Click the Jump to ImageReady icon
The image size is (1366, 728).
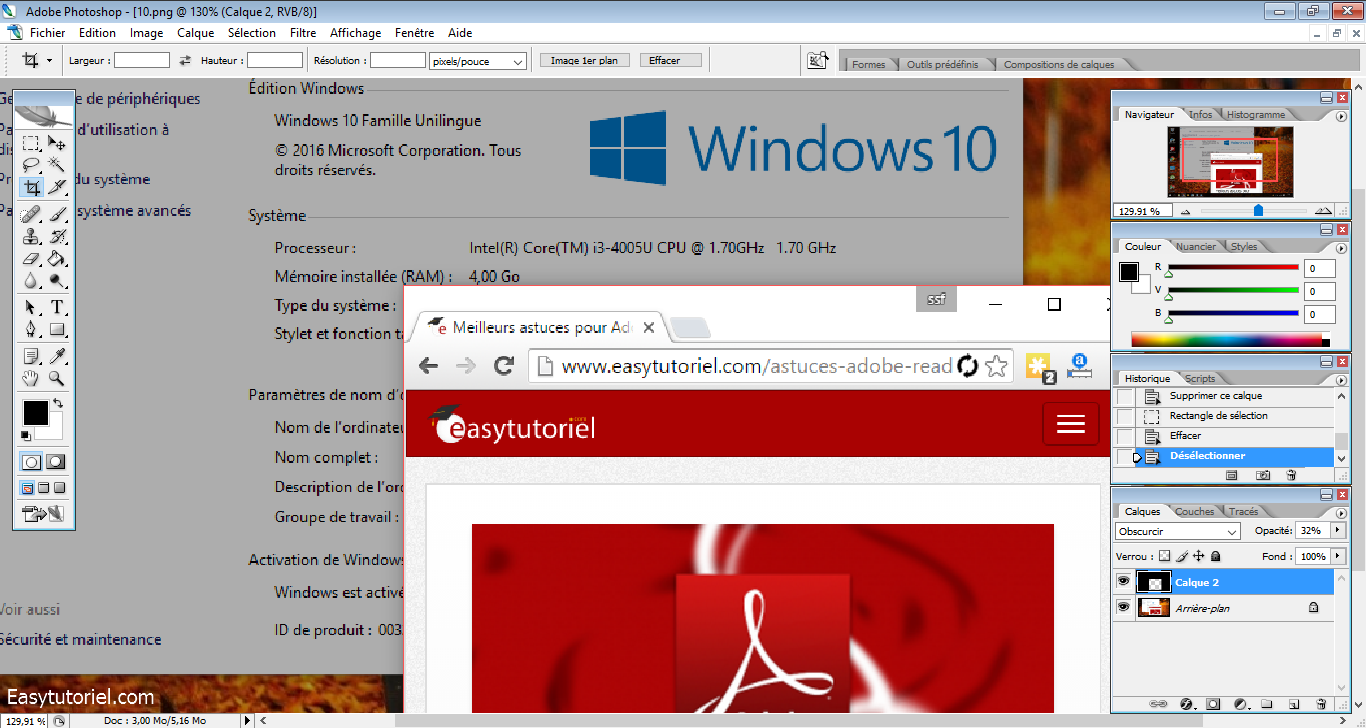(44, 514)
